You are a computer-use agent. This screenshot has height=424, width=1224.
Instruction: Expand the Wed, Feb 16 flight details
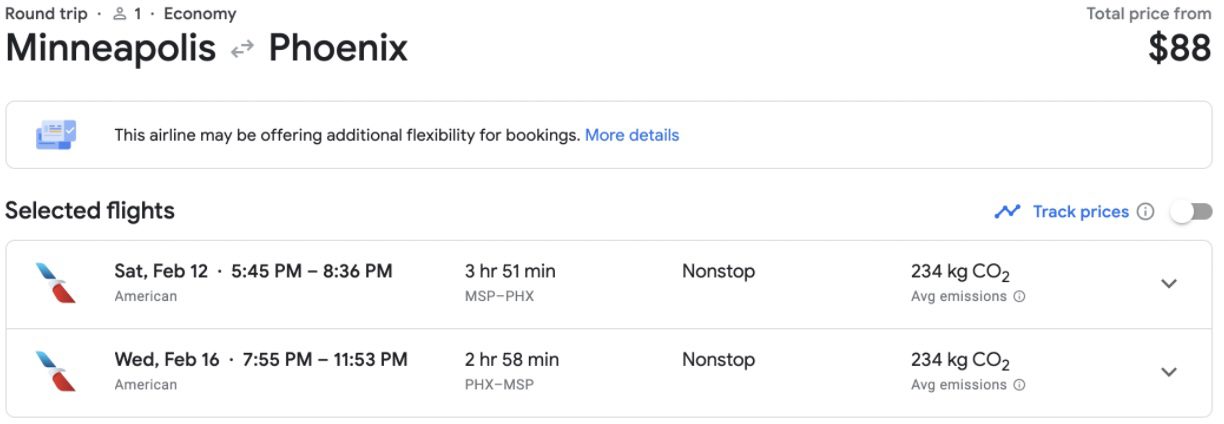(1168, 371)
